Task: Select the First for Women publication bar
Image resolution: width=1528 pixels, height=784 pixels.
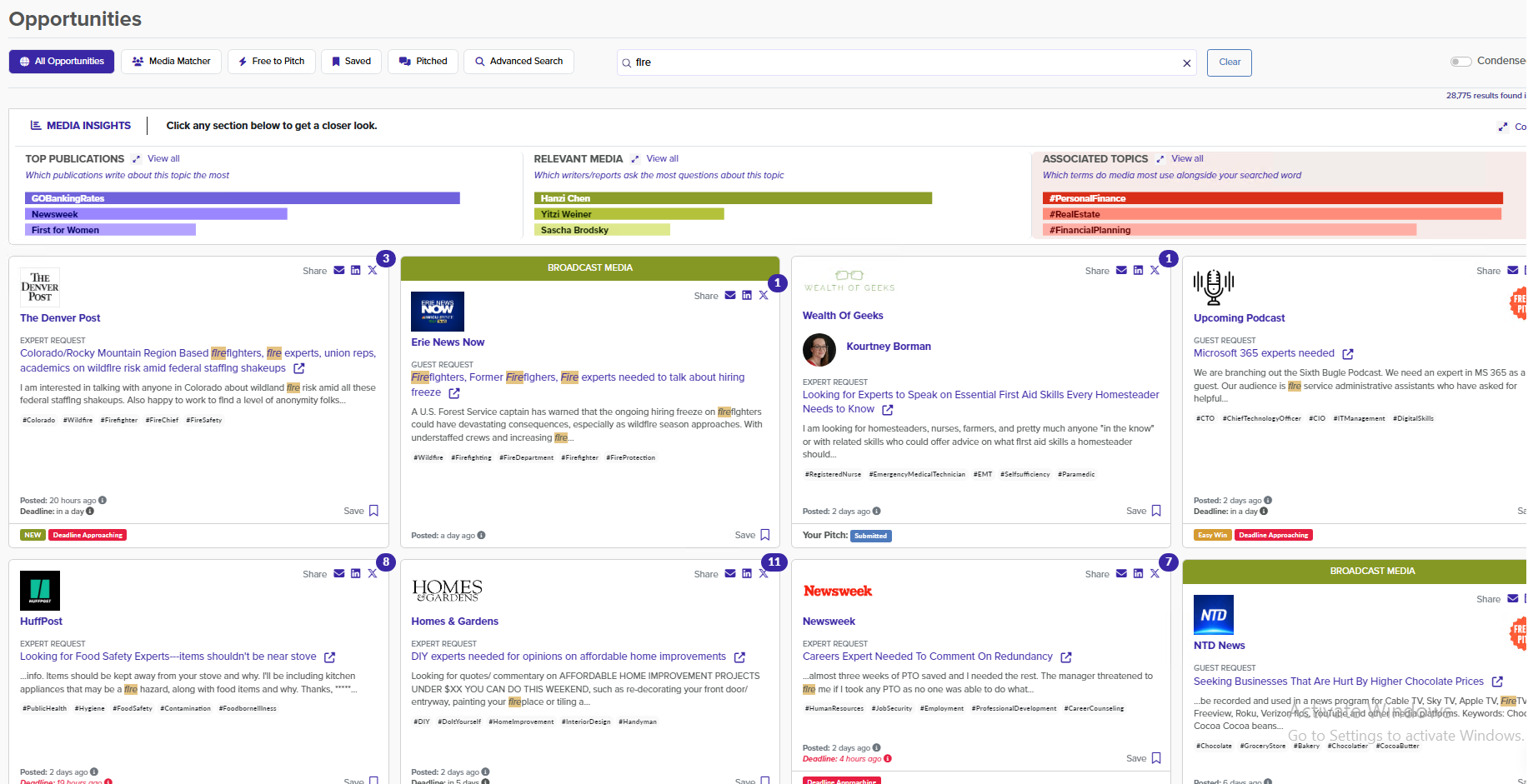Action: coord(110,230)
